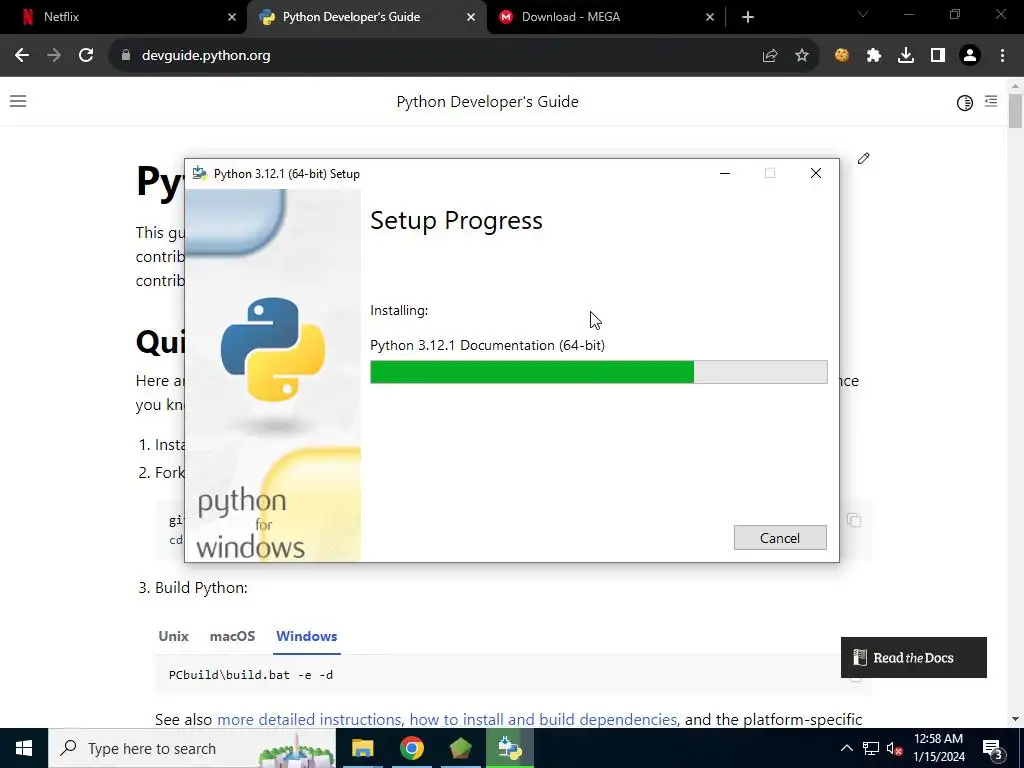This screenshot has height=768, width=1024.
Task: Open the muted volume tray icon
Action: click(x=895, y=749)
